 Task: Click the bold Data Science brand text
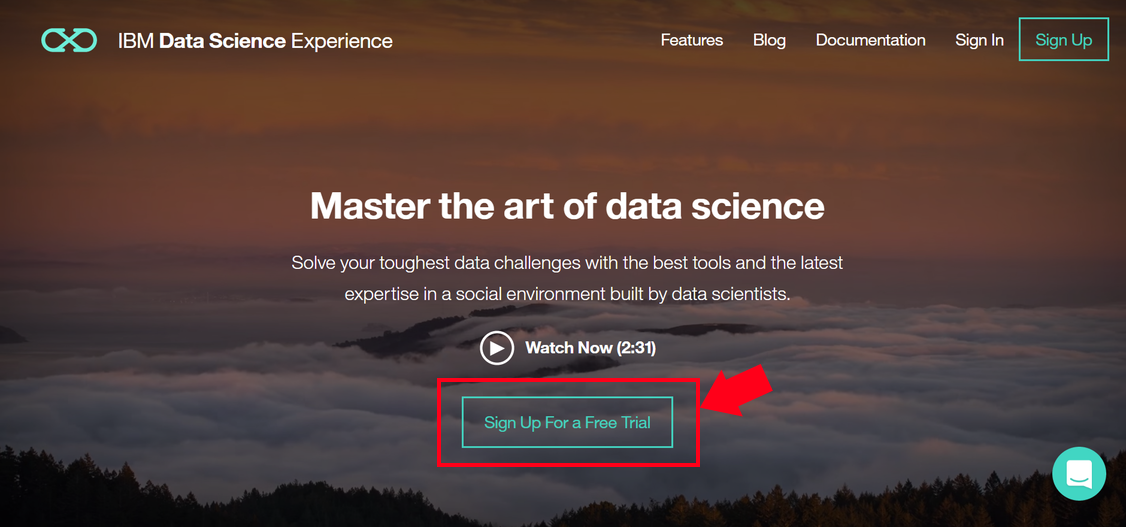(x=223, y=41)
